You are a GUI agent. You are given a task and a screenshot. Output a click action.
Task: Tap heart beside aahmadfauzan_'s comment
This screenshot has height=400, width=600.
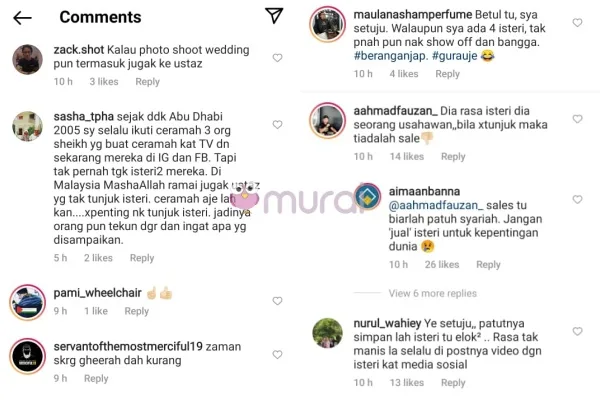pos(577,119)
